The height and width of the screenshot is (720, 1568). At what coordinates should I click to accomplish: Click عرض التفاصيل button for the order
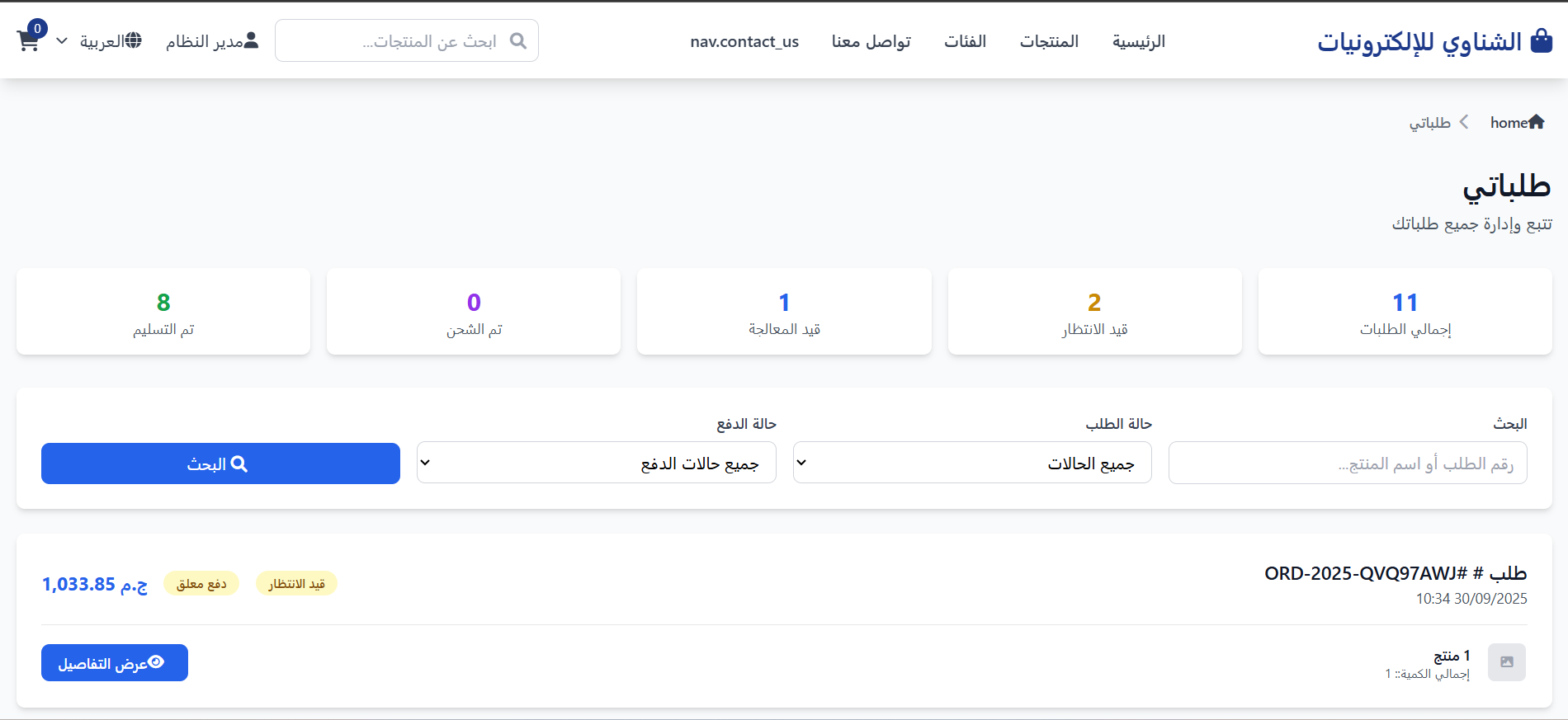115,663
